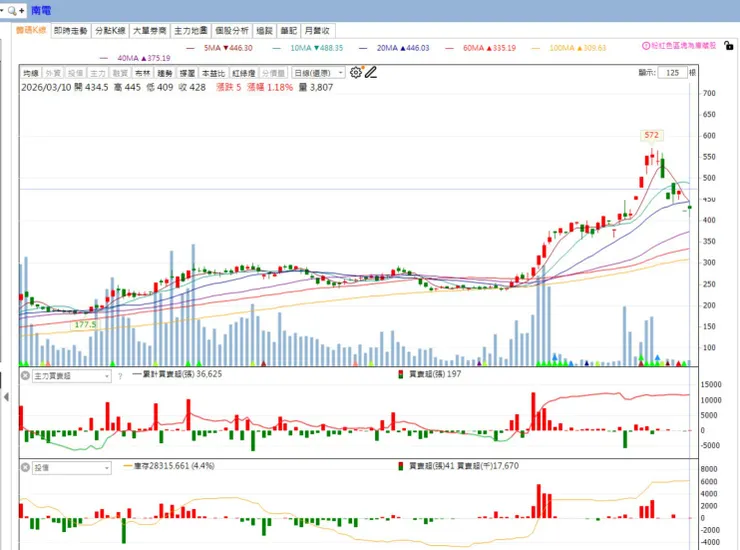The width and height of the screenshot is (740, 550).
Task: Open the 主力買賣超 indicator dropdown
Action: point(72,376)
